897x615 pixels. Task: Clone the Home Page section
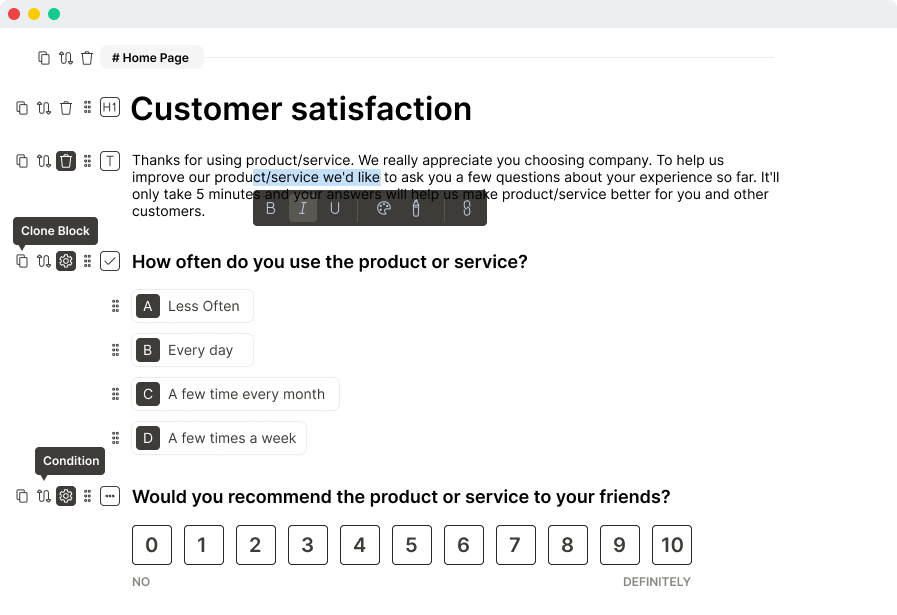coord(43,58)
